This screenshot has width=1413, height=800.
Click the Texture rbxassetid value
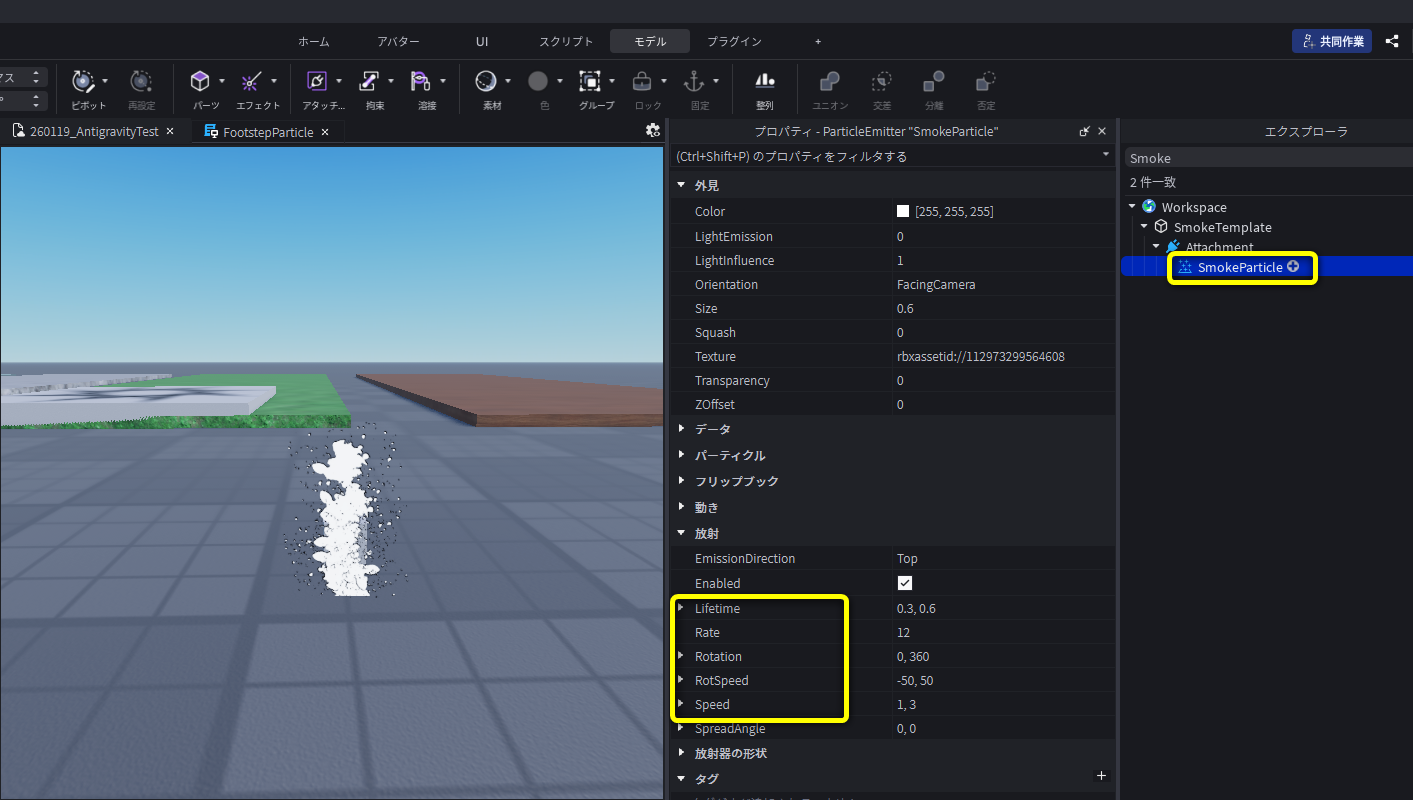point(980,356)
